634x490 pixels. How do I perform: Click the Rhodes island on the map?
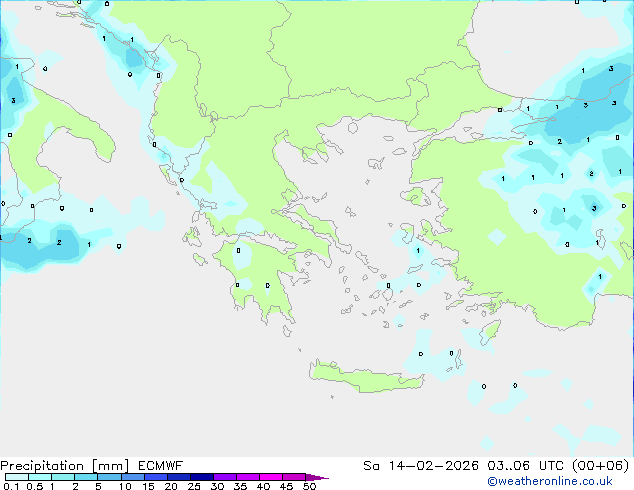coord(490,332)
